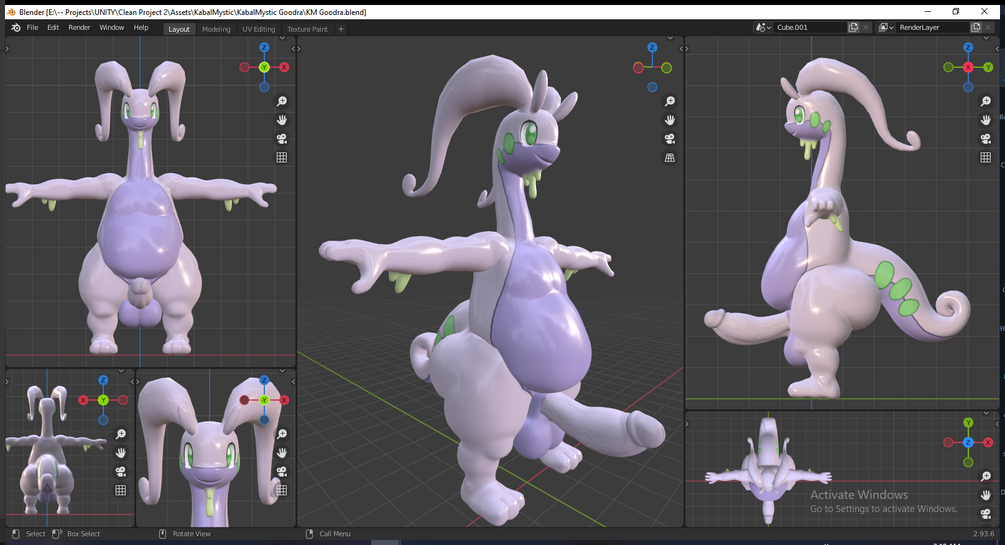Open the File menu

(x=32, y=28)
